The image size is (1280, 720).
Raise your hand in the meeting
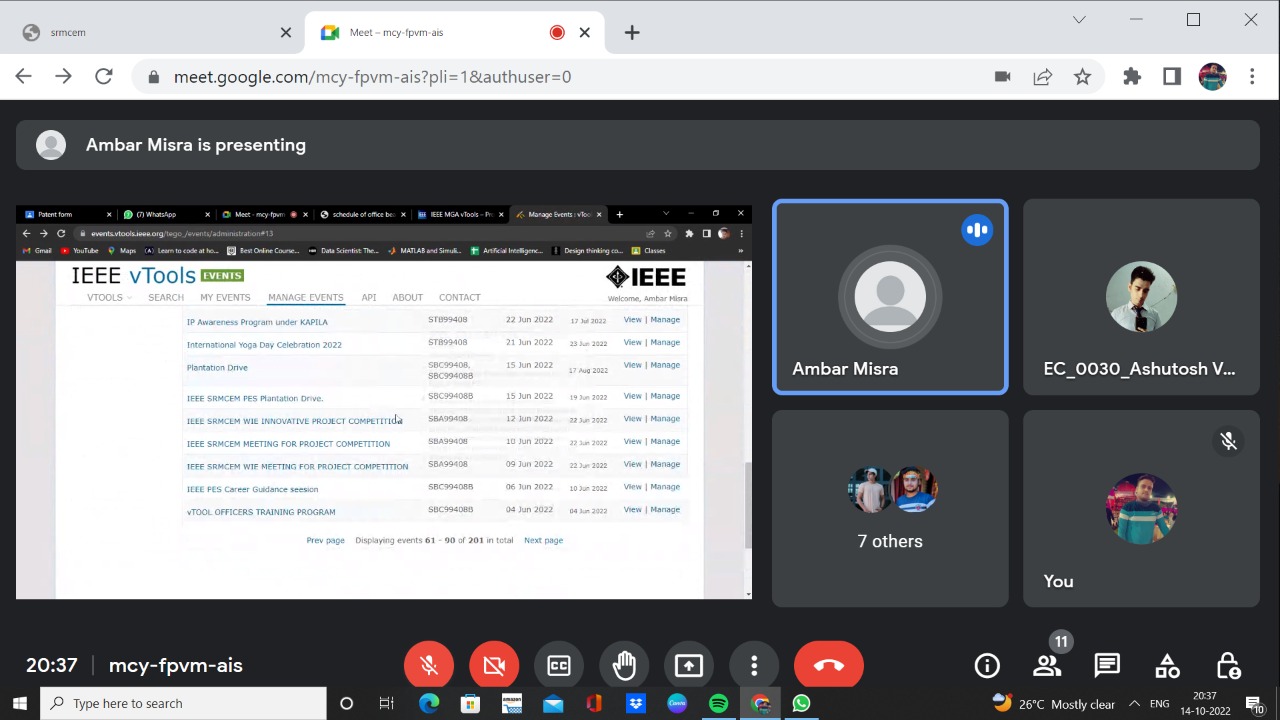coord(624,666)
